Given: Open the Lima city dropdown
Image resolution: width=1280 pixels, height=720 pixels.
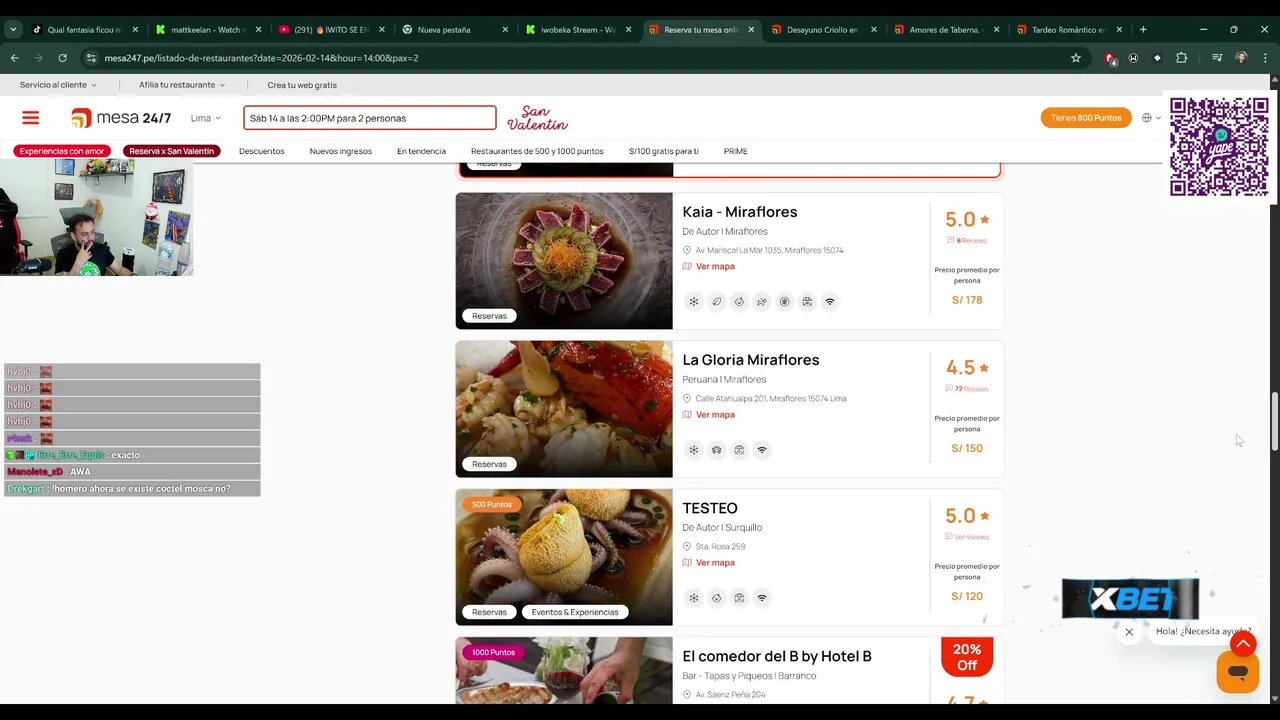Looking at the screenshot, I should click(205, 118).
